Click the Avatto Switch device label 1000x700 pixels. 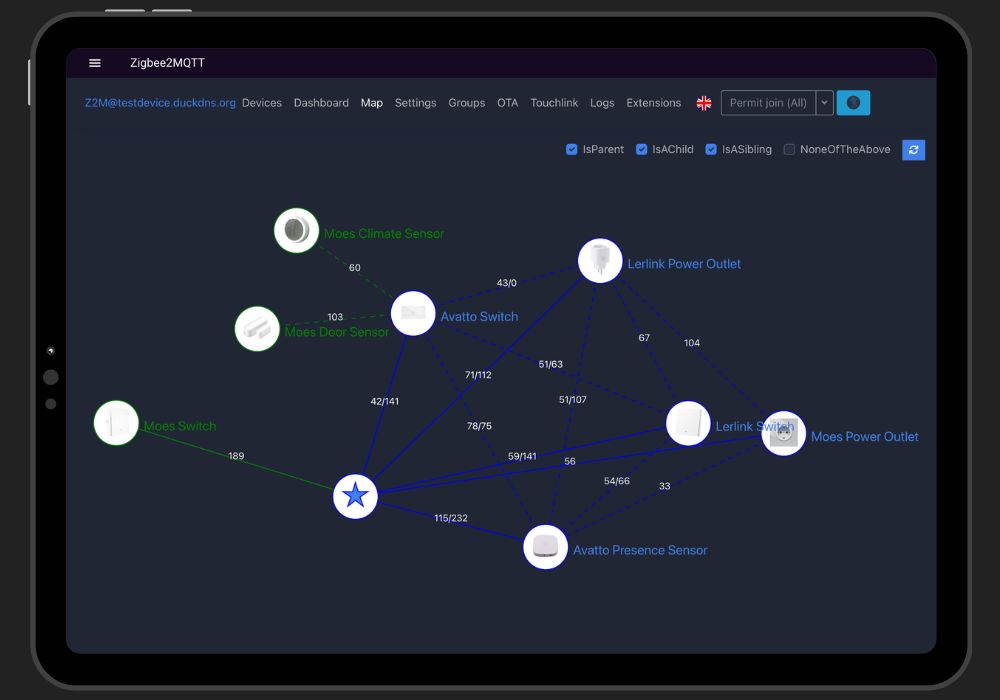coord(479,317)
